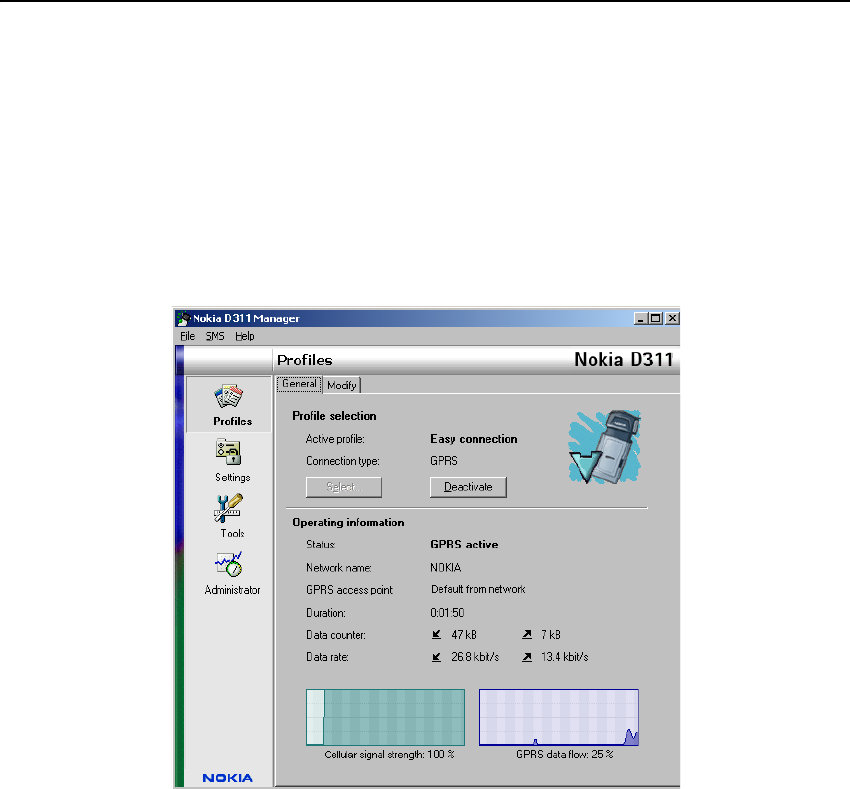Maximize the Nokia D311 Manager window
This screenshot has height=789, width=850.
(x=655, y=318)
